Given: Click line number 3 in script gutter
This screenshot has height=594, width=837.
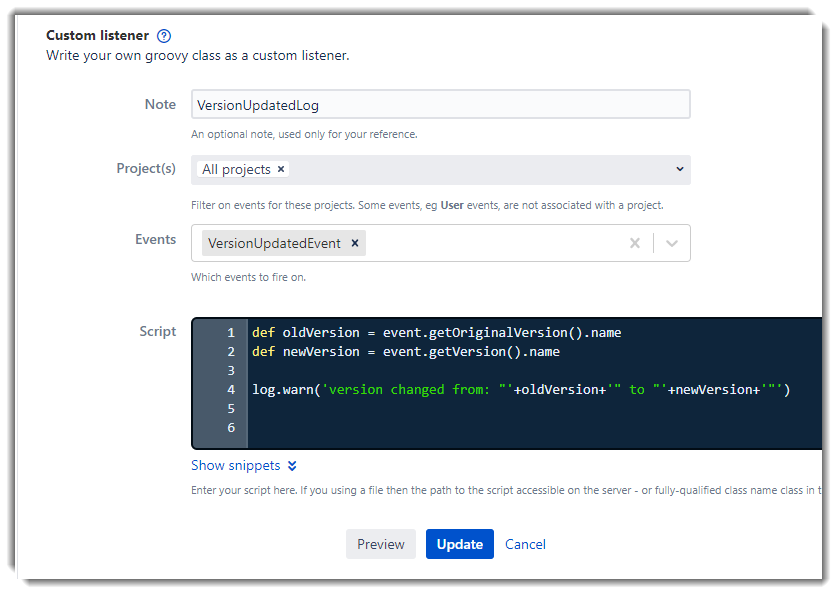Looking at the screenshot, I should (x=231, y=370).
